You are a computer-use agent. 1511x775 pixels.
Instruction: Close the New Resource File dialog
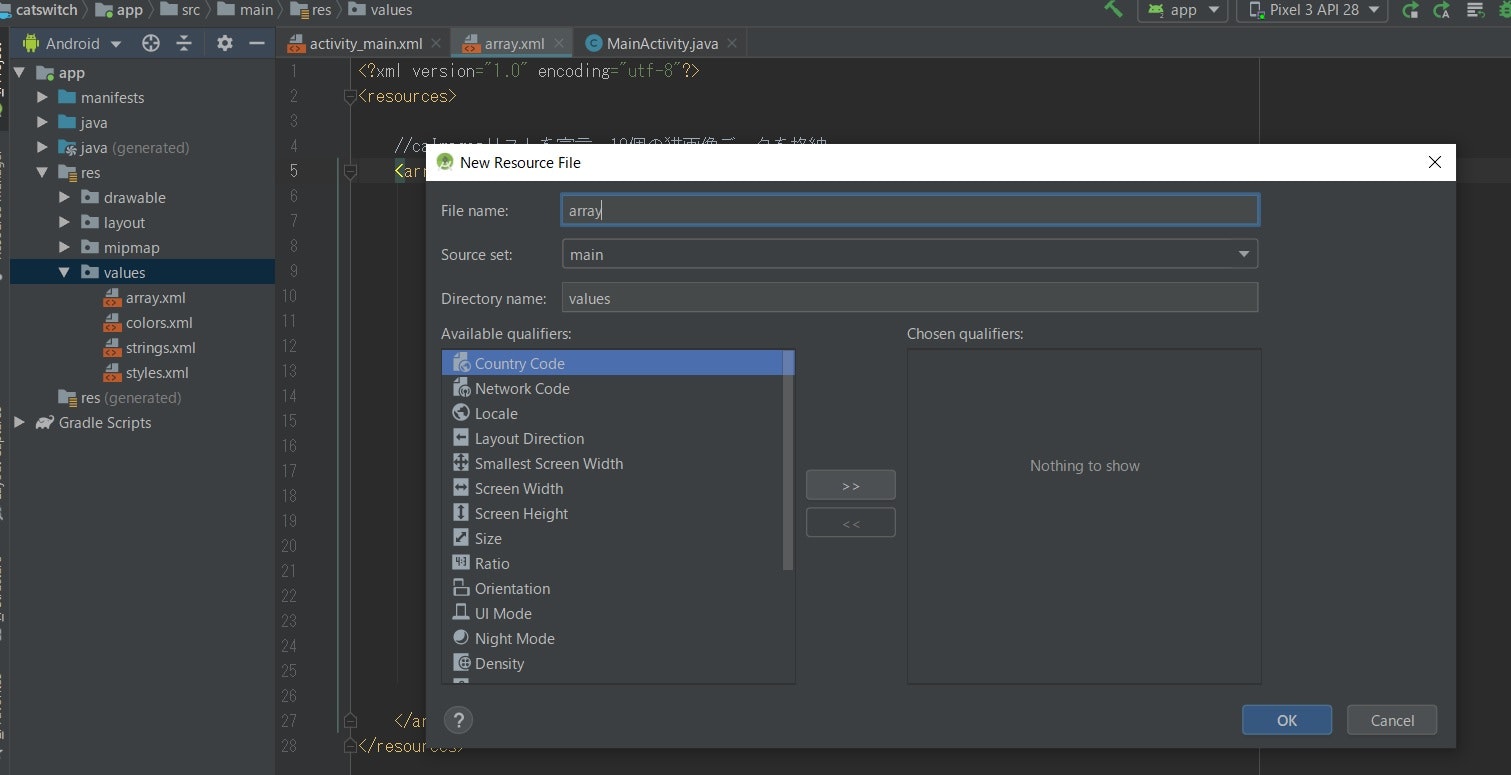pyautogui.click(x=1435, y=162)
